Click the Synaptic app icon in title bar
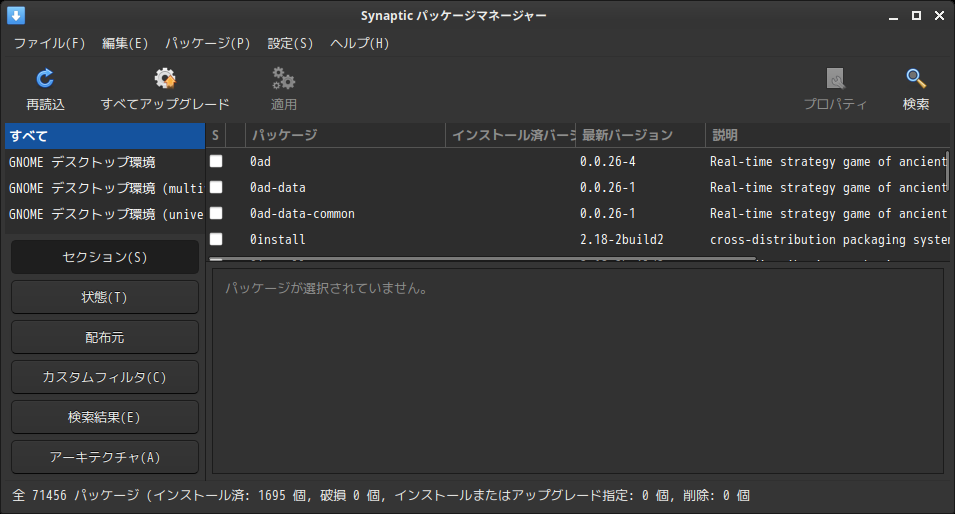Image resolution: width=955 pixels, height=514 pixels. click(x=16, y=15)
